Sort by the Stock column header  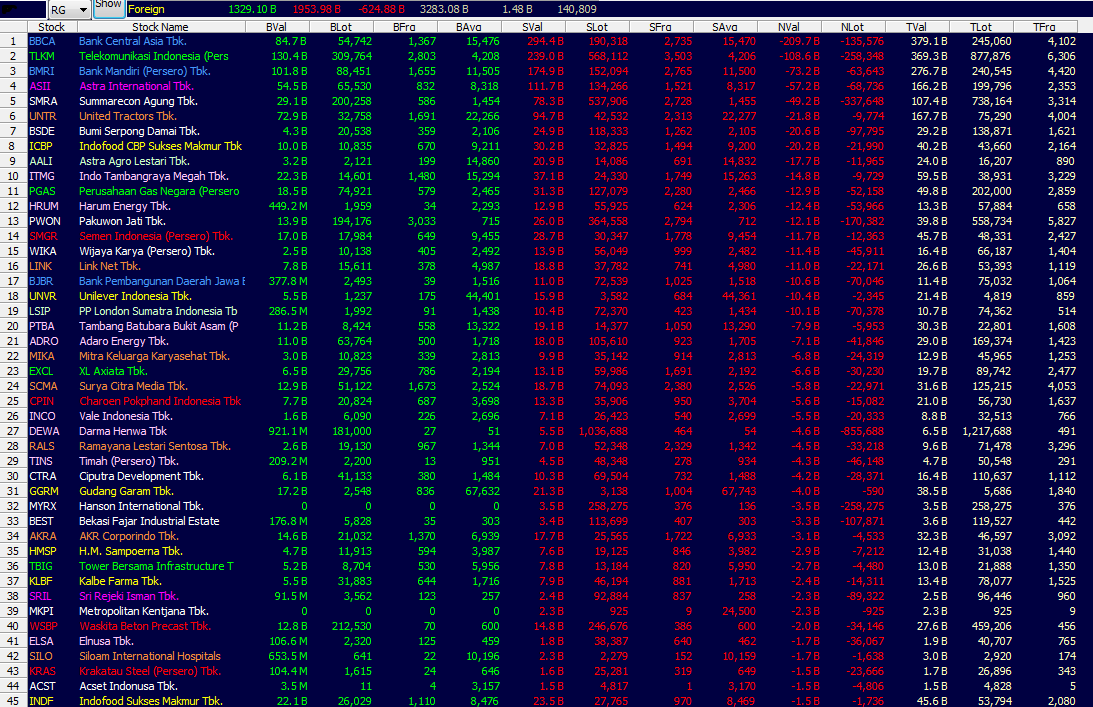(x=52, y=27)
